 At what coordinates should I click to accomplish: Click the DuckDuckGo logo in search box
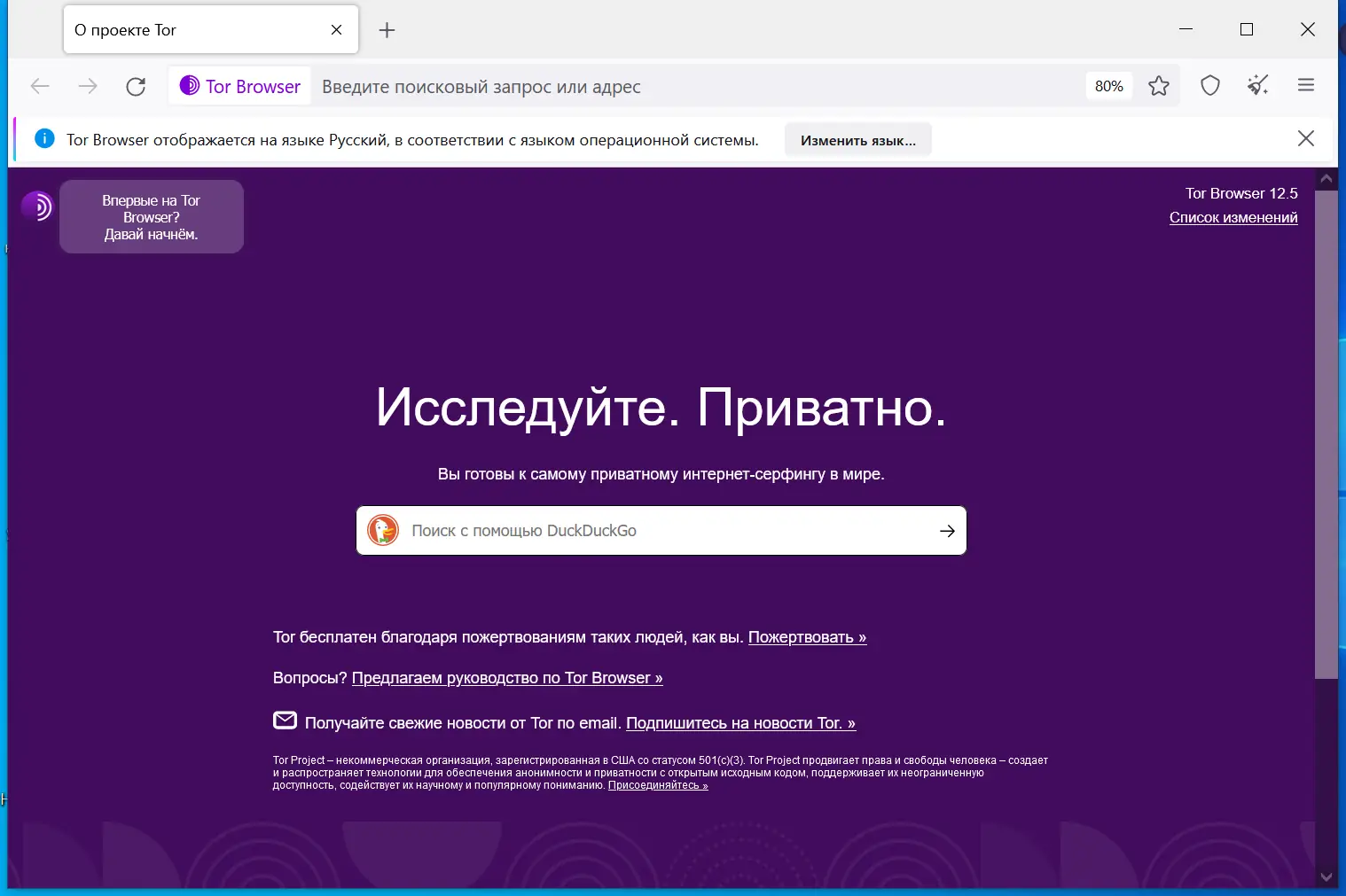coord(383,530)
